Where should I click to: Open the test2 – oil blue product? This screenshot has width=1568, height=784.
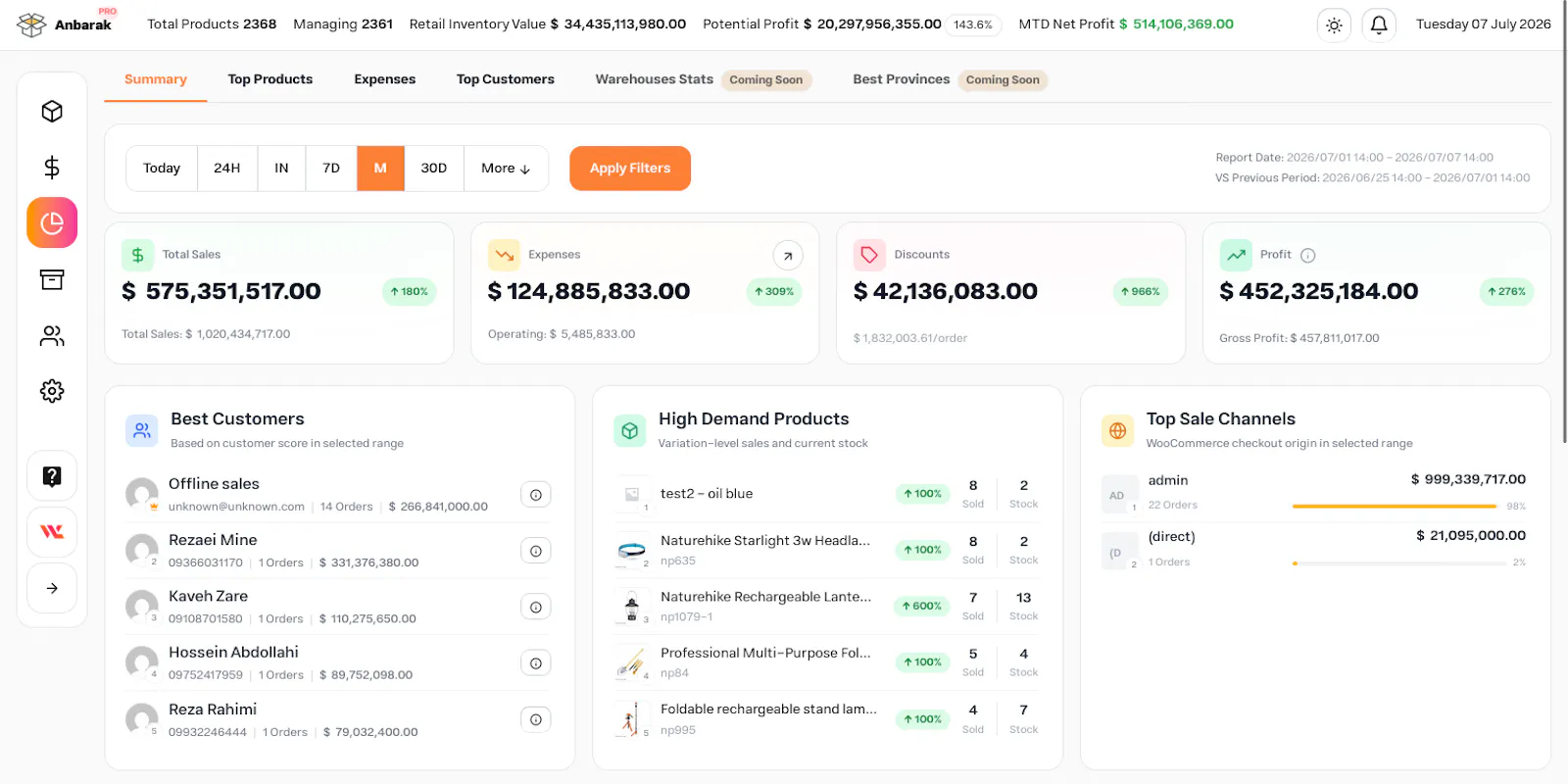point(707,494)
